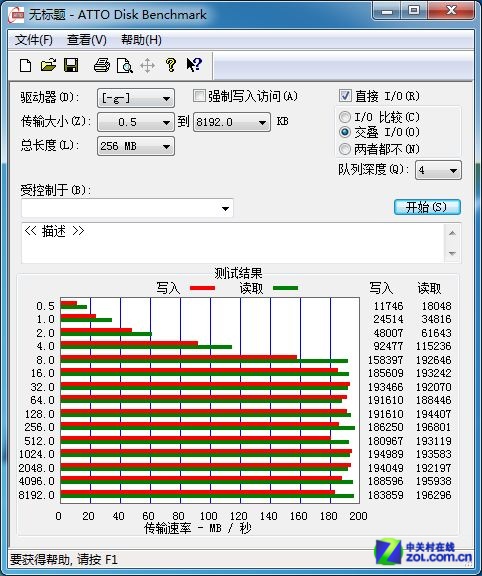
Task: Minimize the ATTO Disk Benchmark window
Action: click(386, 11)
